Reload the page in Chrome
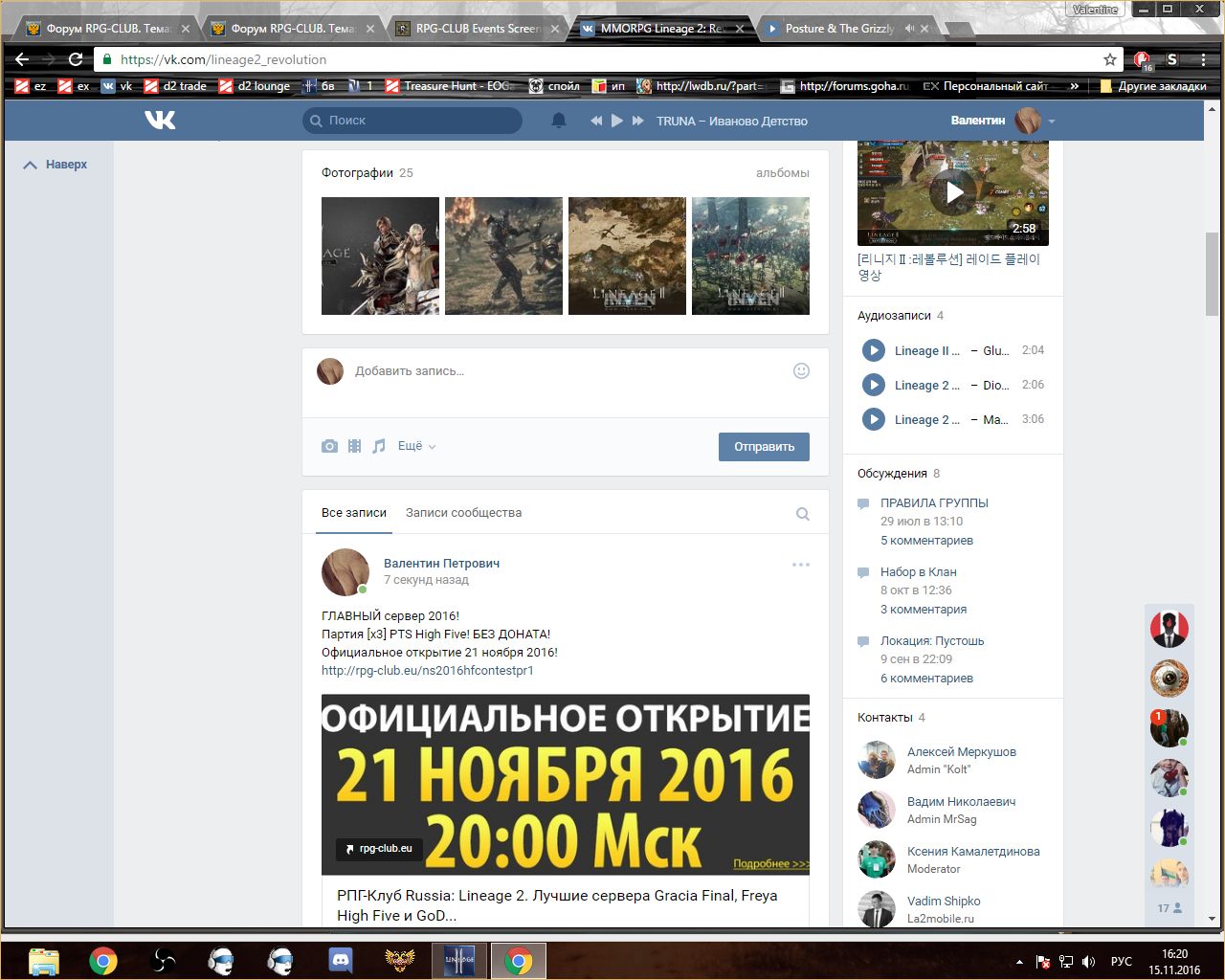This screenshot has height=980, width=1225. pos(76,59)
